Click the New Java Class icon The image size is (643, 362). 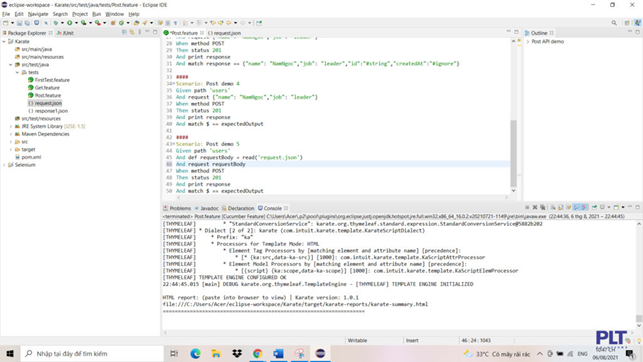pyautogui.click(x=121, y=23)
